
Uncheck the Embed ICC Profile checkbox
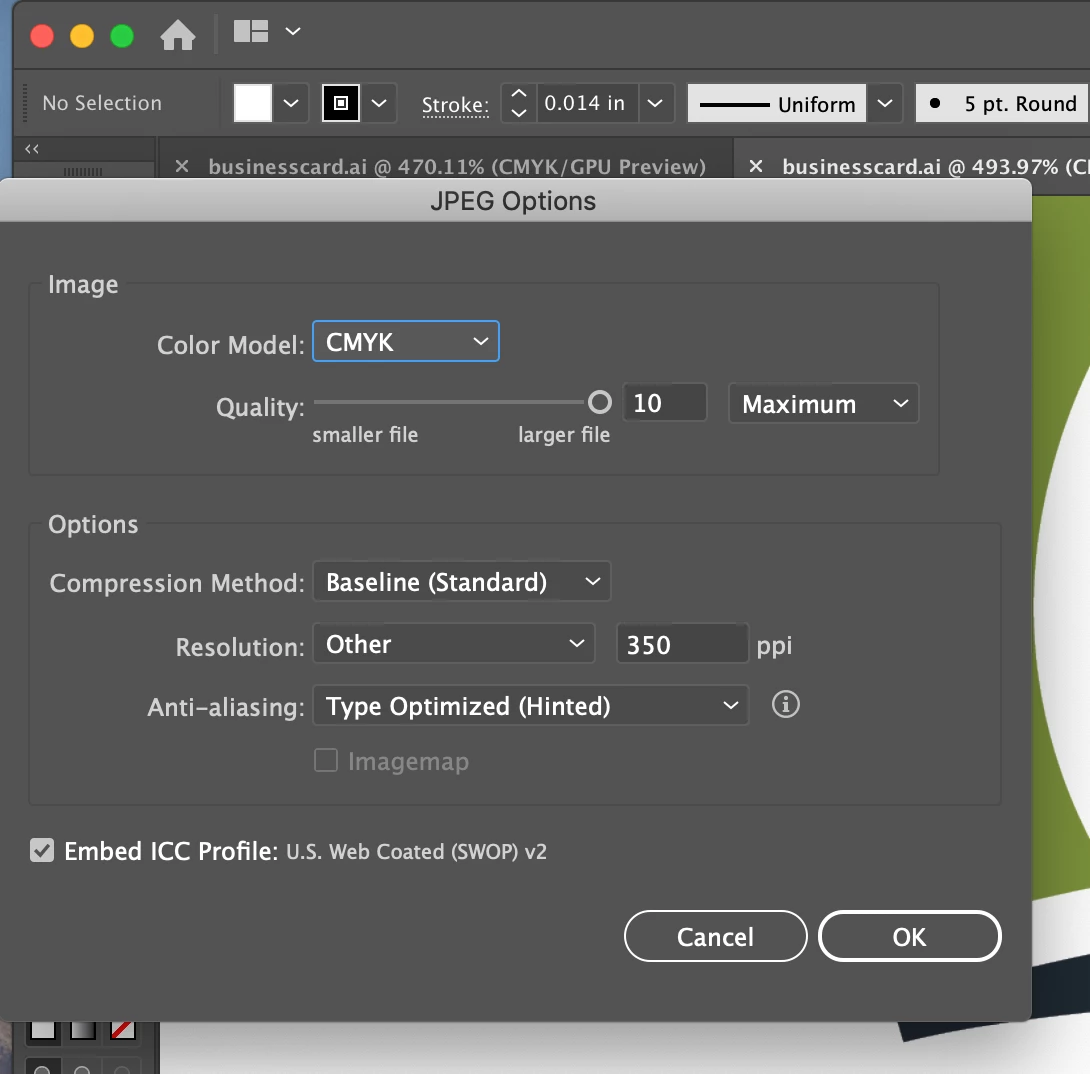coord(42,850)
